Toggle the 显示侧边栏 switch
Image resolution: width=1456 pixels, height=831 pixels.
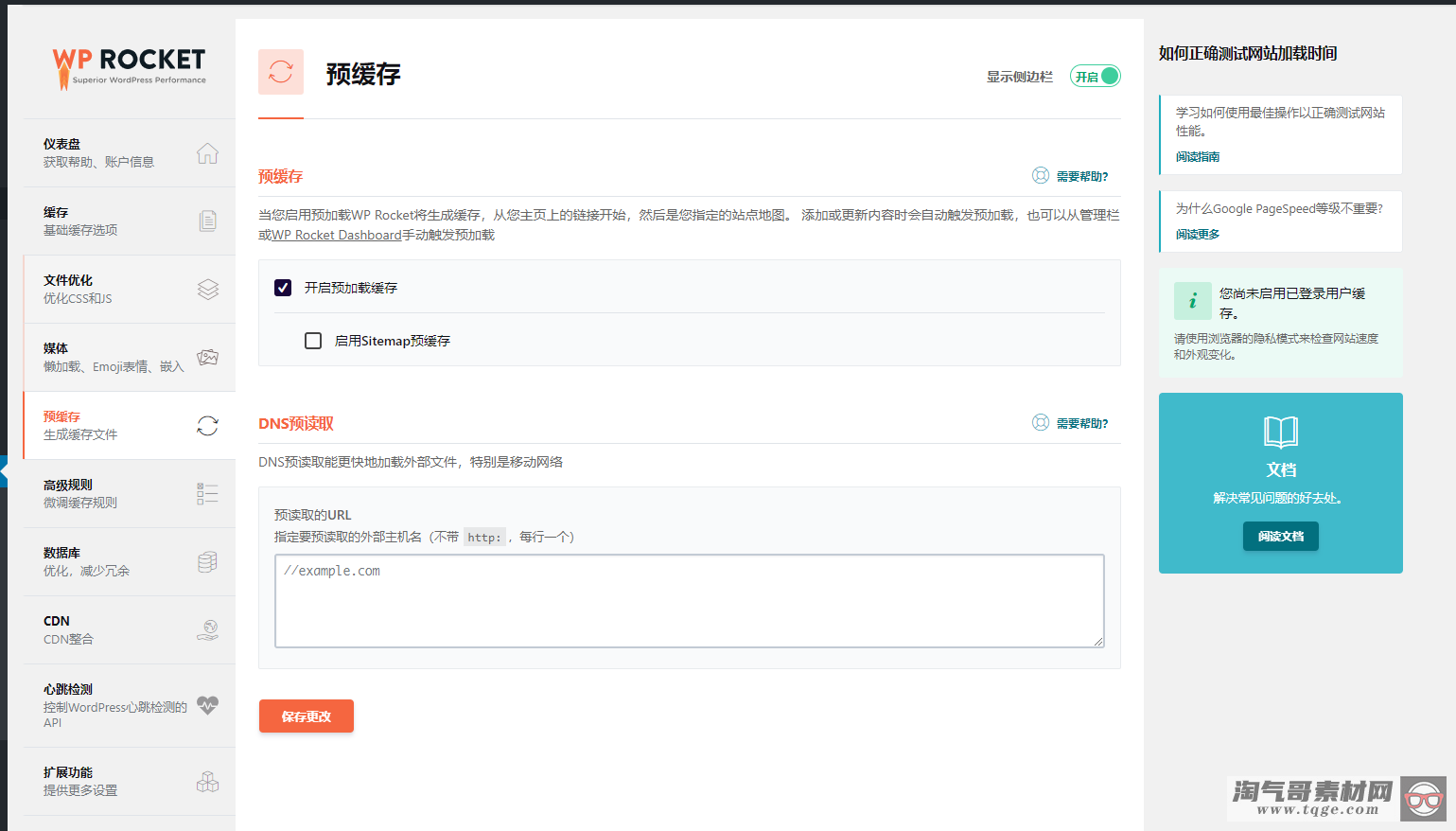(1096, 77)
